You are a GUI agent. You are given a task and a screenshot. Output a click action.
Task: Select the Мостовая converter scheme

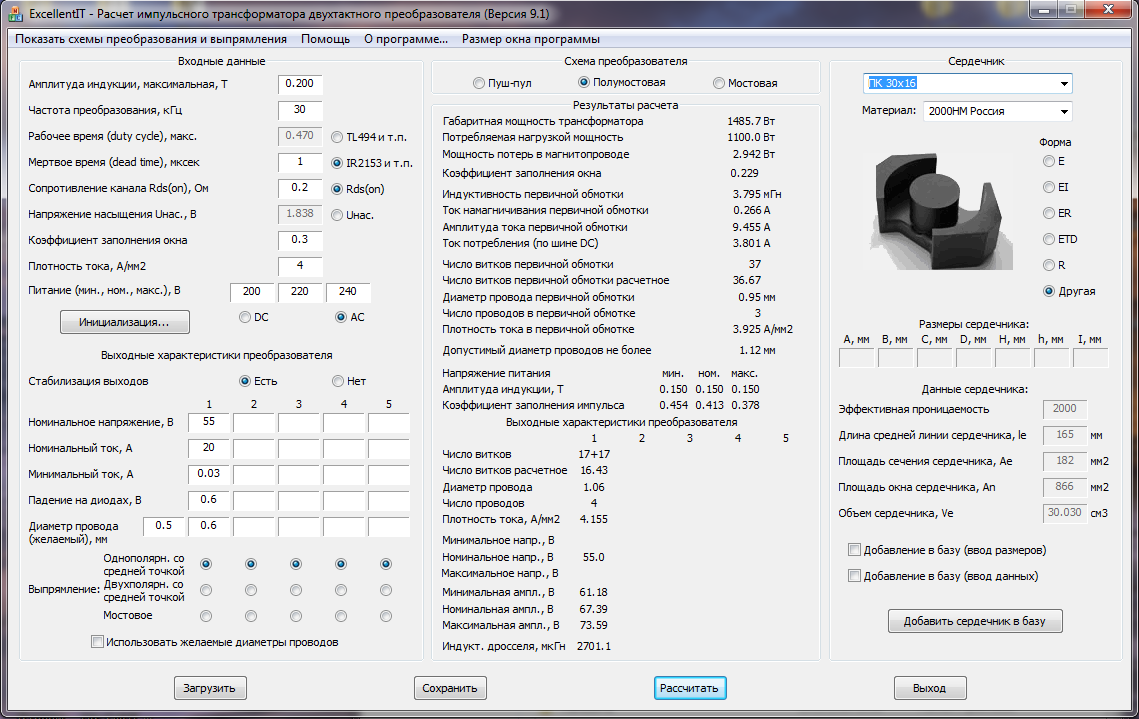(x=719, y=83)
